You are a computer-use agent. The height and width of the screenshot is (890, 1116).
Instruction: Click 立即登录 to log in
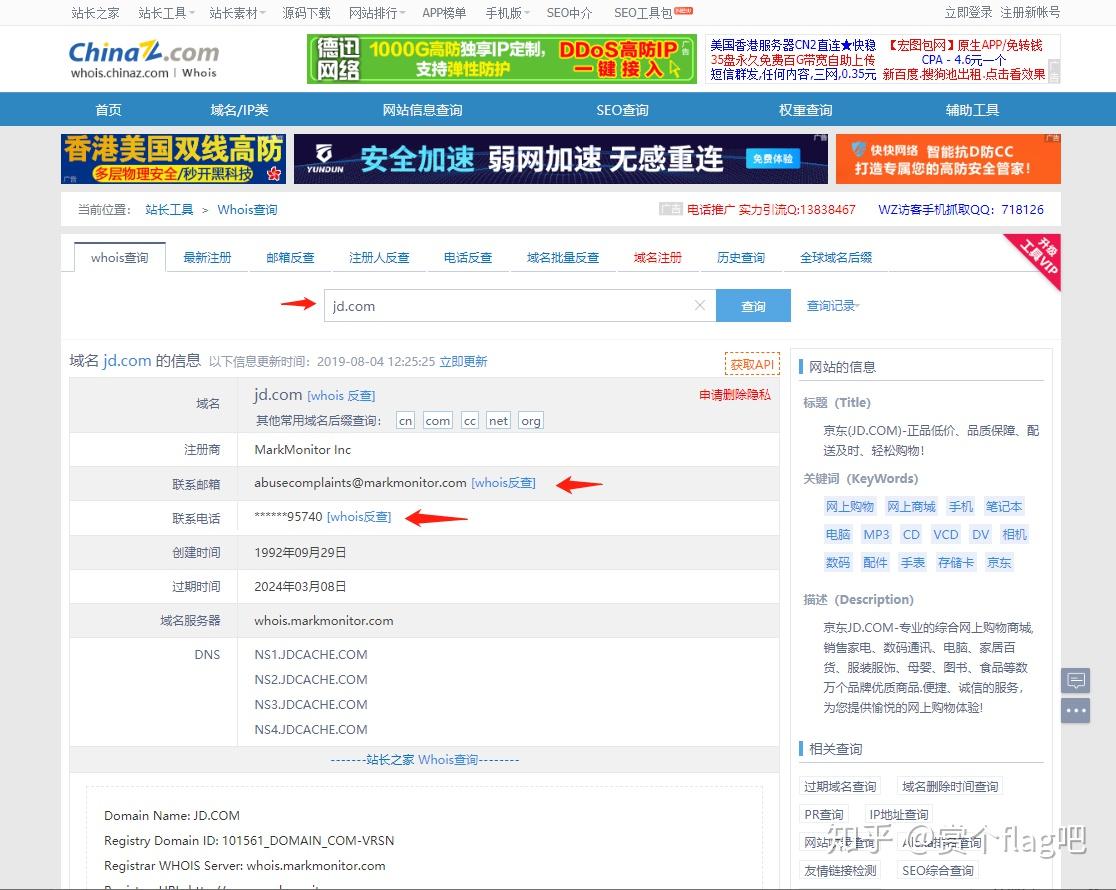(x=968, y=12)
